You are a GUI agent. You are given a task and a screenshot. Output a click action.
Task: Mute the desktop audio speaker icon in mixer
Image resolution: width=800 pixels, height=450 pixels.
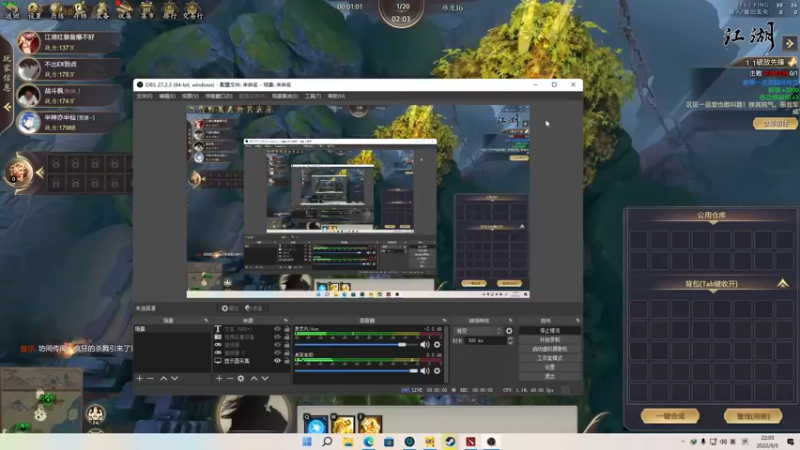(424, 370)
